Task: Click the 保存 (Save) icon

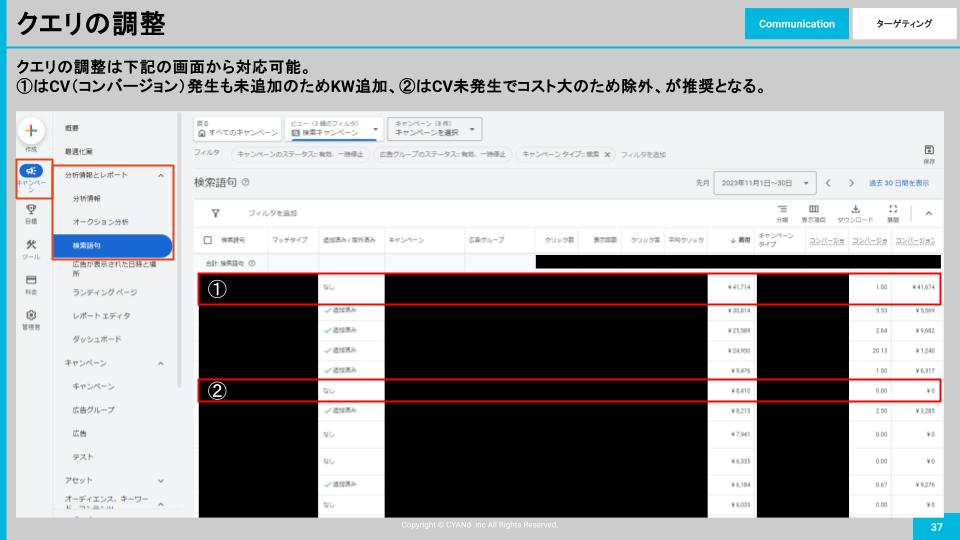Action: coord(929,150)
